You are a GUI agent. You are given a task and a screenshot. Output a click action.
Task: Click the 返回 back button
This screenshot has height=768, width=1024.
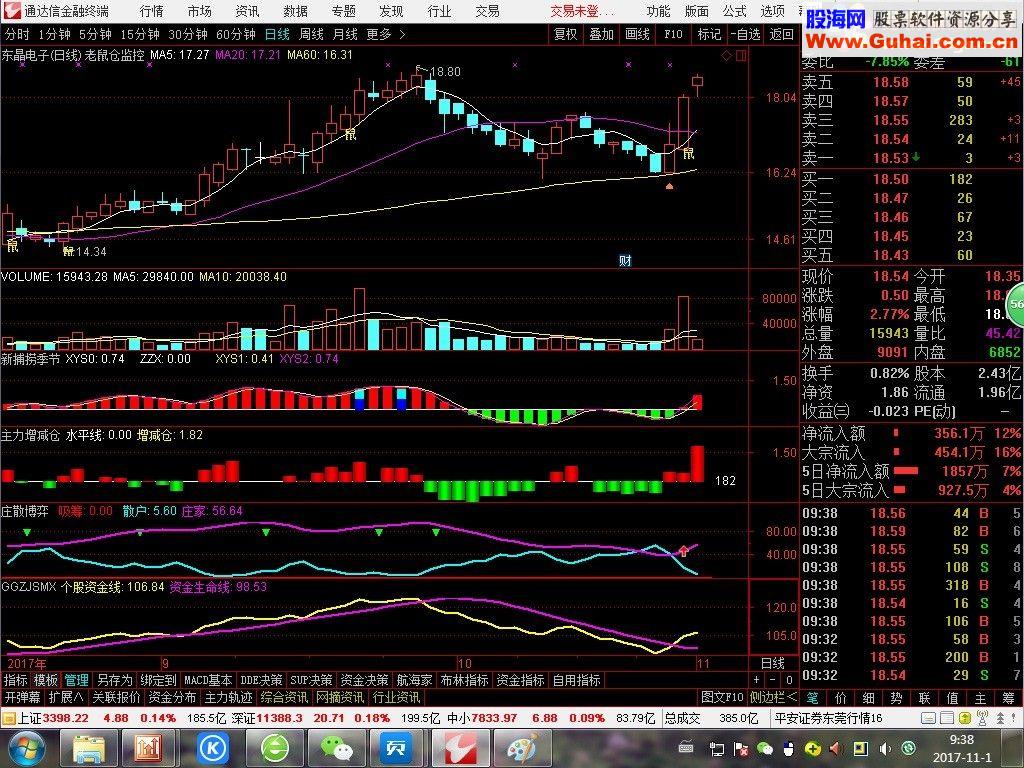(782, 34)
